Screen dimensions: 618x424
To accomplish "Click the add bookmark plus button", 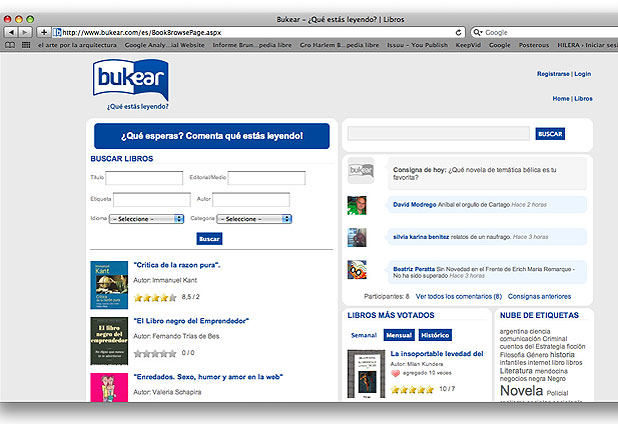I will point(43,32).
